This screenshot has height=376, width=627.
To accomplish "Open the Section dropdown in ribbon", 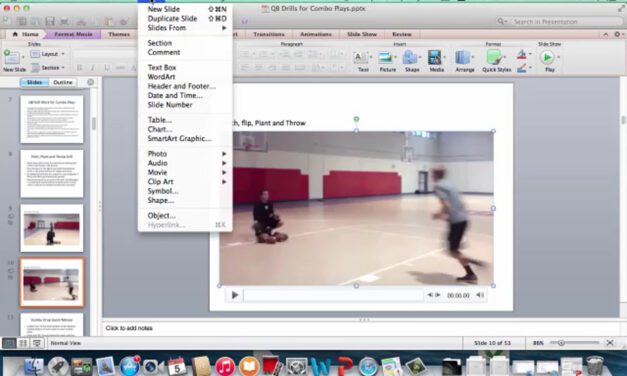I will [48, 68].
